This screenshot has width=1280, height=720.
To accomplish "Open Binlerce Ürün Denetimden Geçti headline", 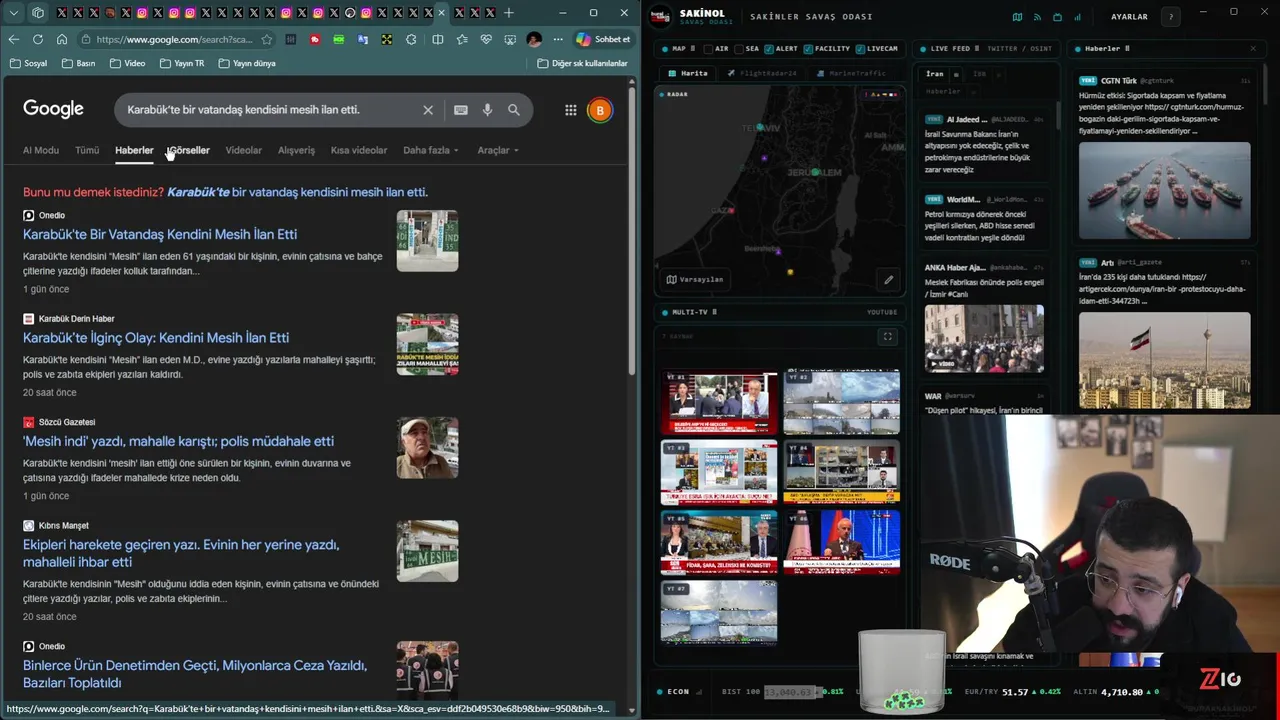I will click(195, 674).
